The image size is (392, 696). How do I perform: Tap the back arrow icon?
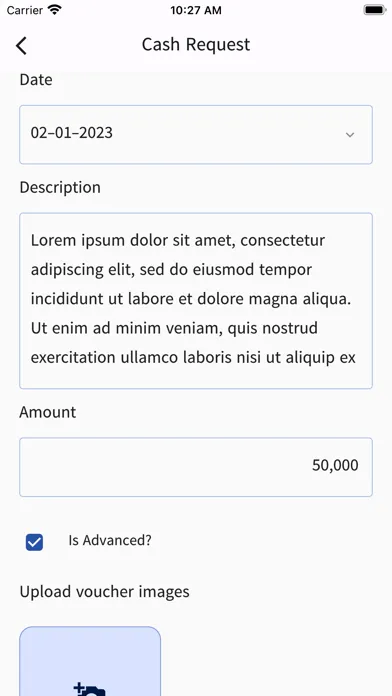[21, 46]
